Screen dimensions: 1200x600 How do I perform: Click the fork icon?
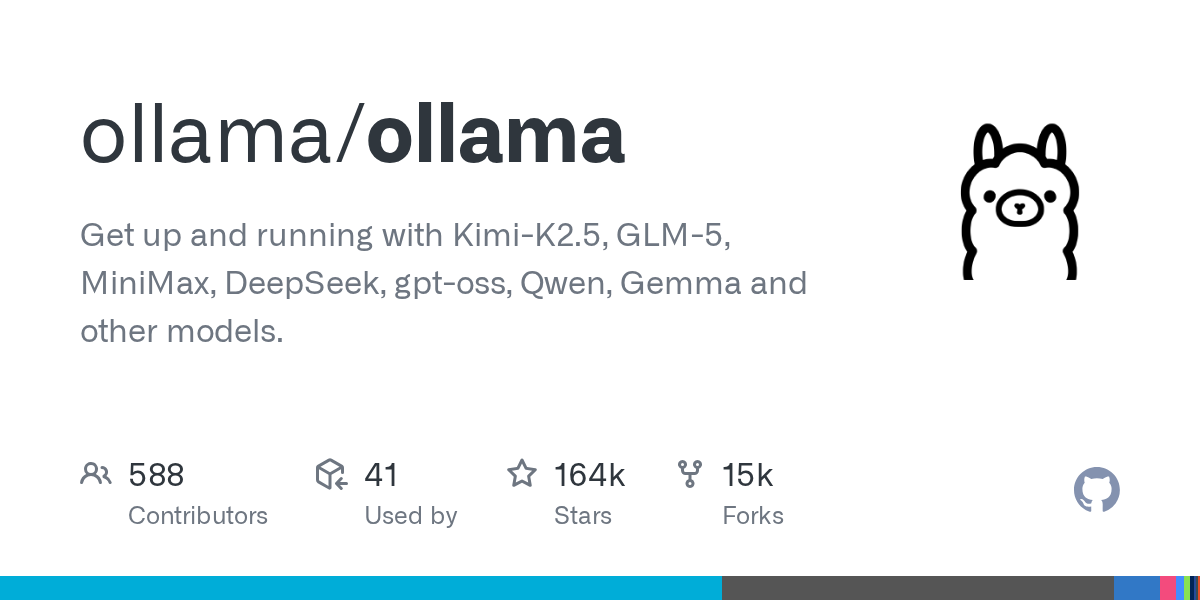pos(690,474)
